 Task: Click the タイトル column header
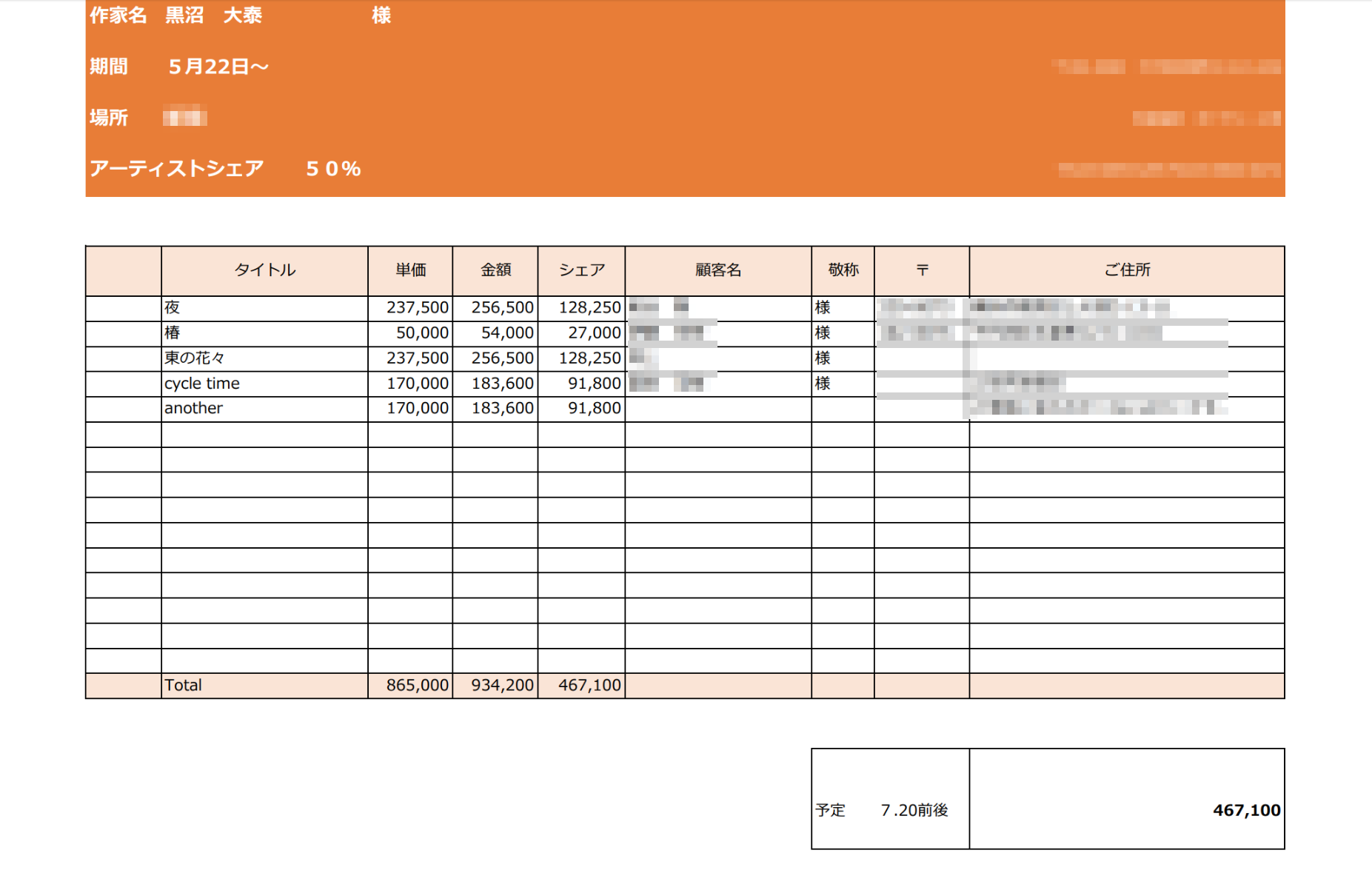pos(264,270)
